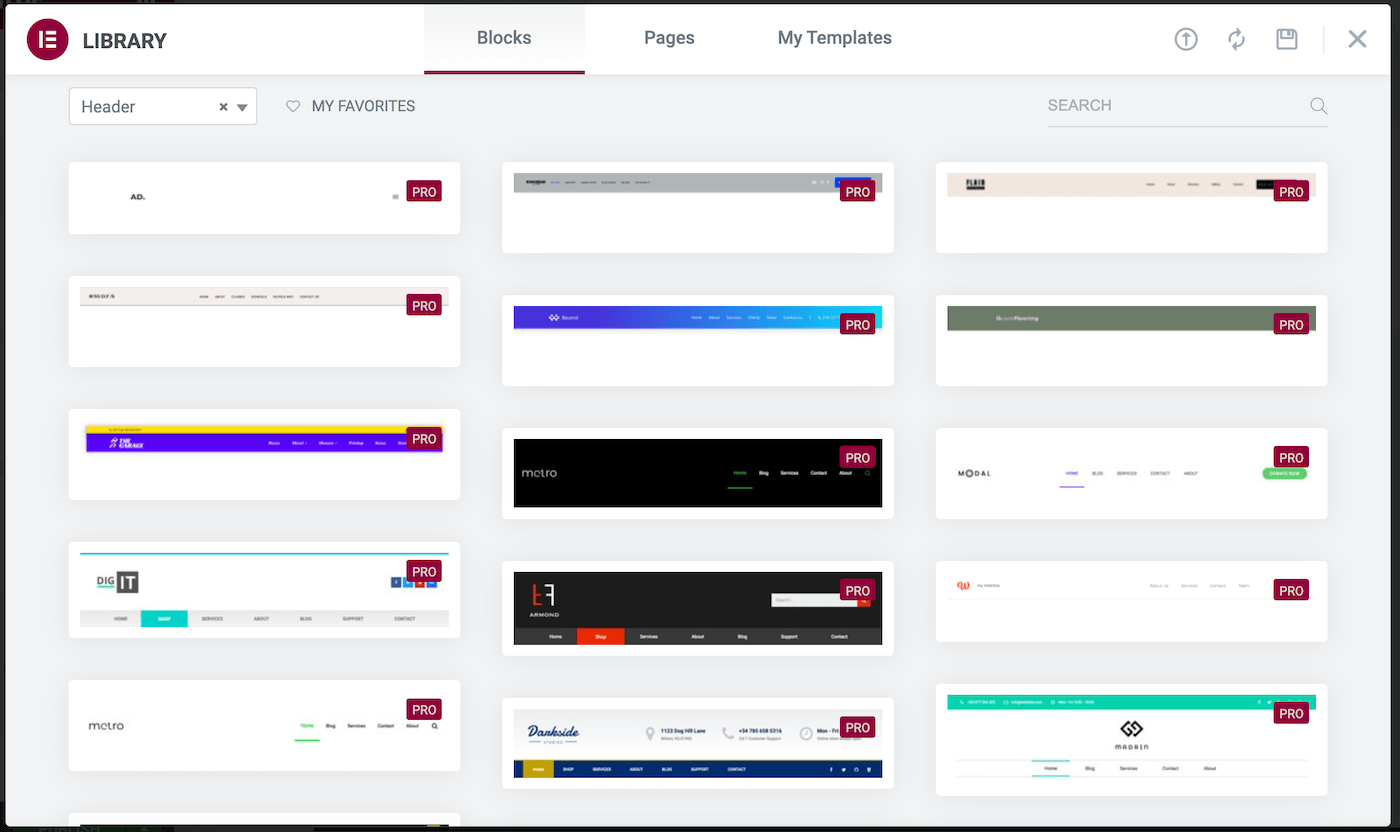Viewport: 1400px width, 832px height.
Task: Clear the Header filter with x
Action: [223, 107]
